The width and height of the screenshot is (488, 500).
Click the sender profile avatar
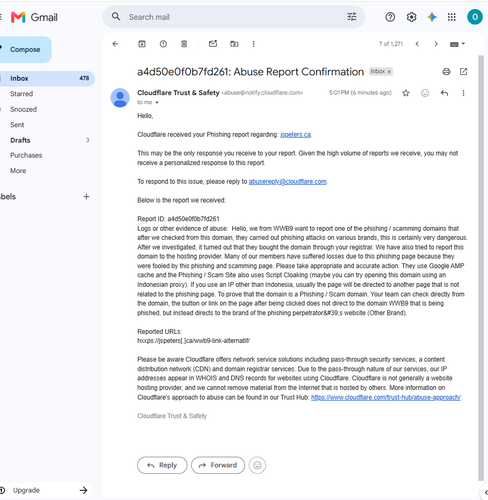click(x=120, y=98)
